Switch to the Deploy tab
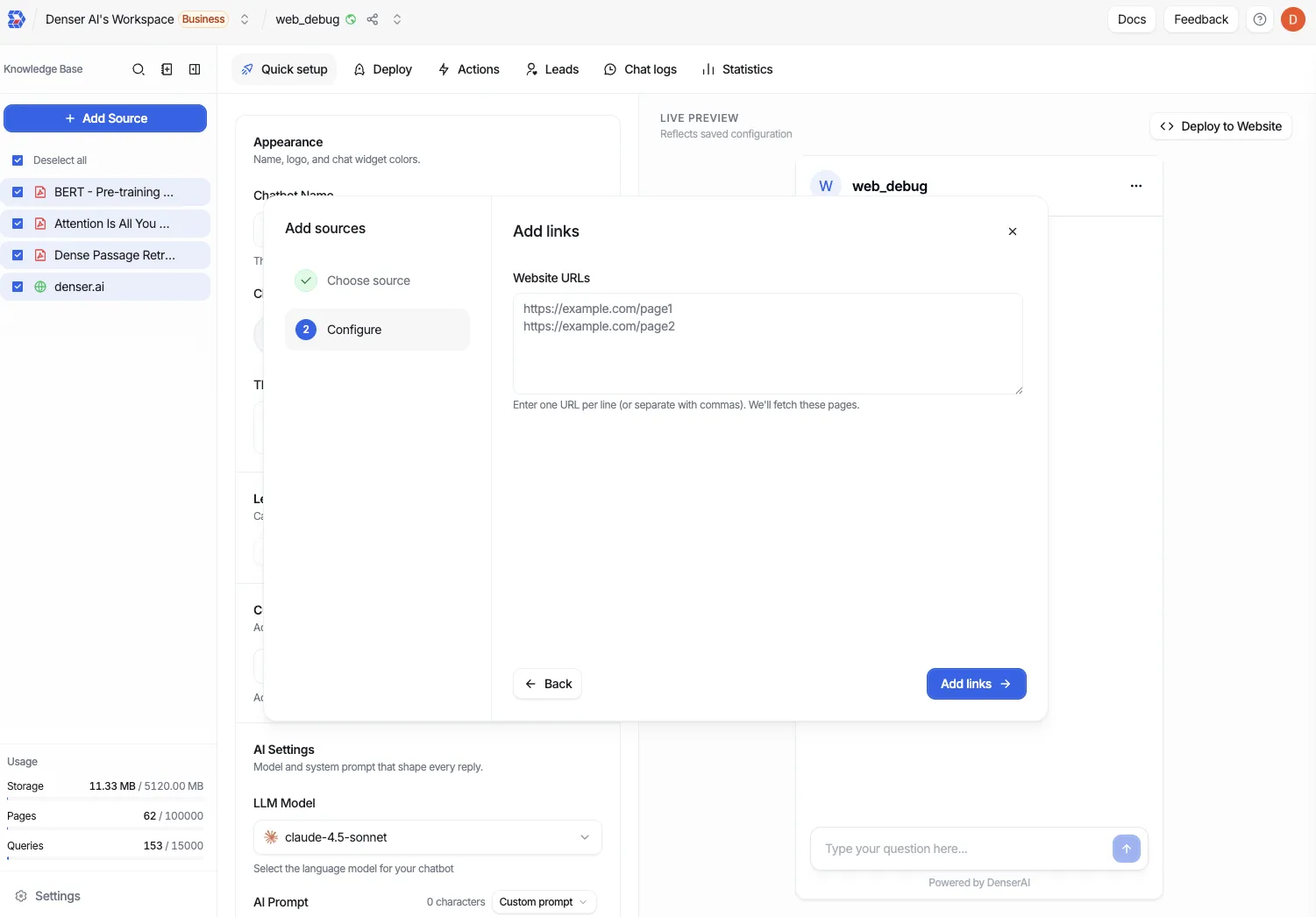This screenshot has width=1316, height=917. 382,69
